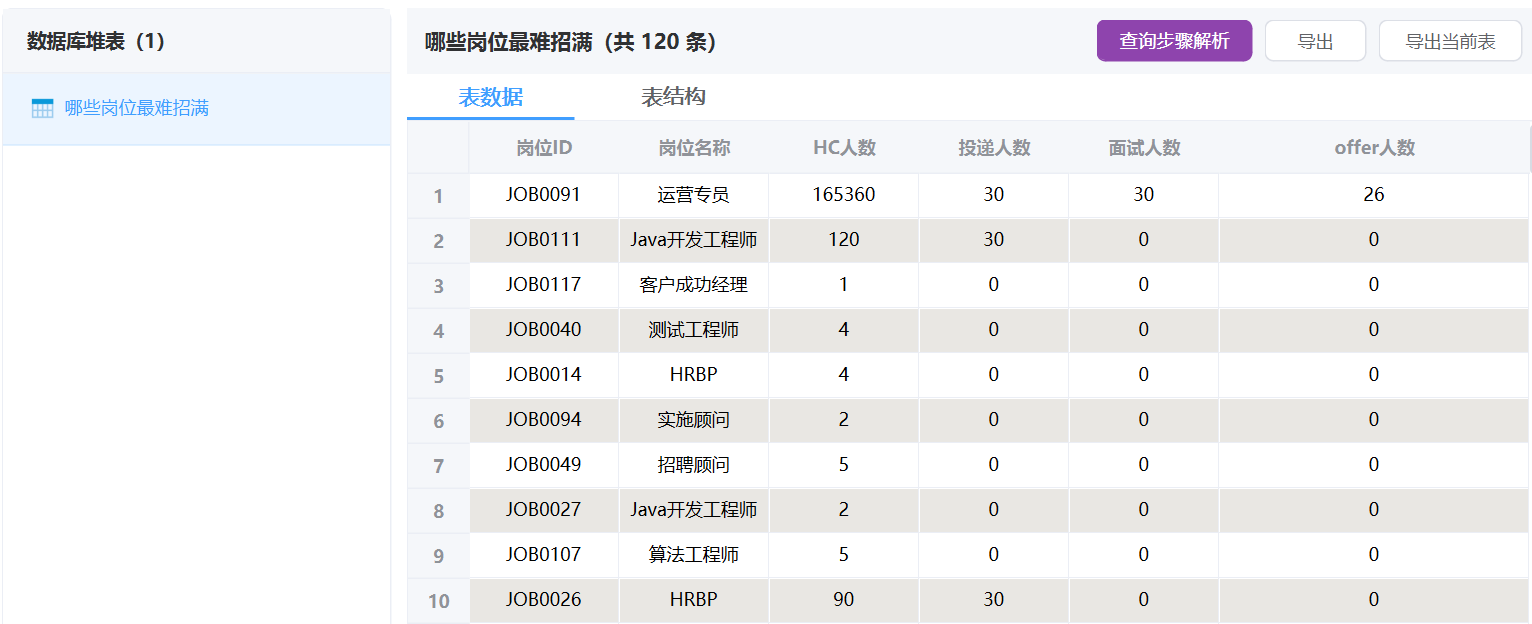Select the 面试人数 column header

point(1144,148)
